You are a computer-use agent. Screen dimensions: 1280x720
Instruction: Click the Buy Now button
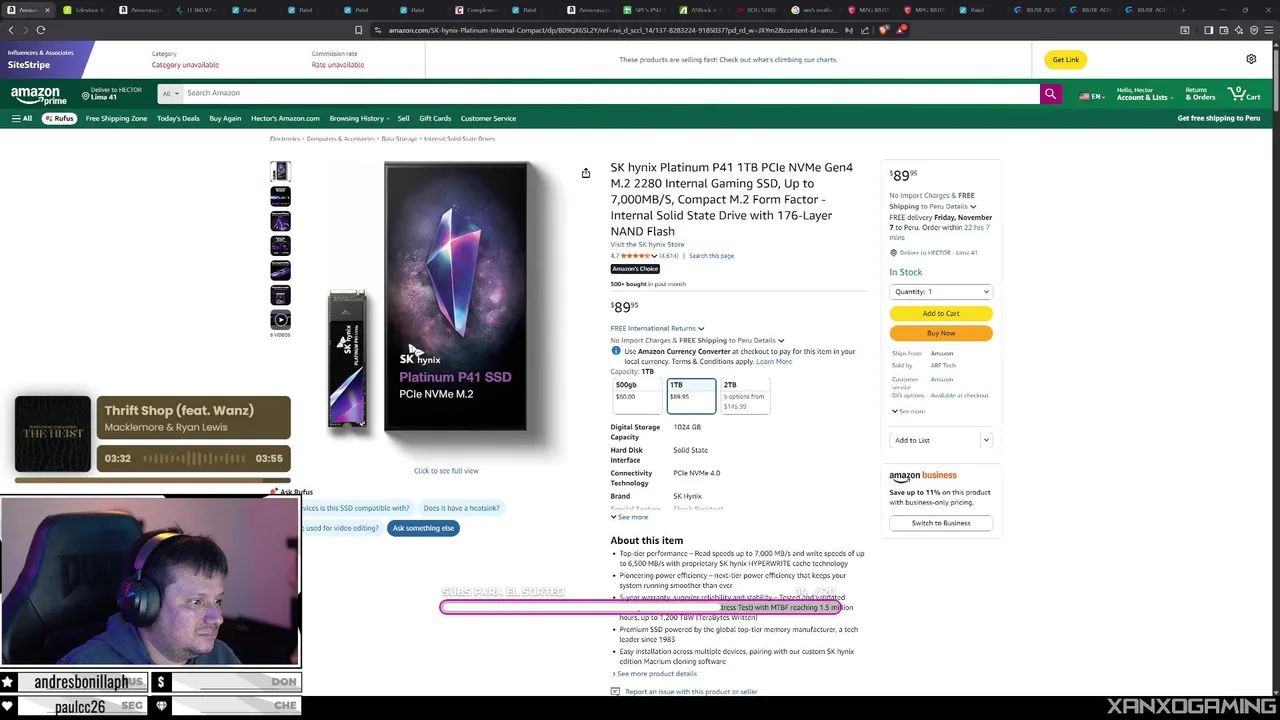pos(941,333)
